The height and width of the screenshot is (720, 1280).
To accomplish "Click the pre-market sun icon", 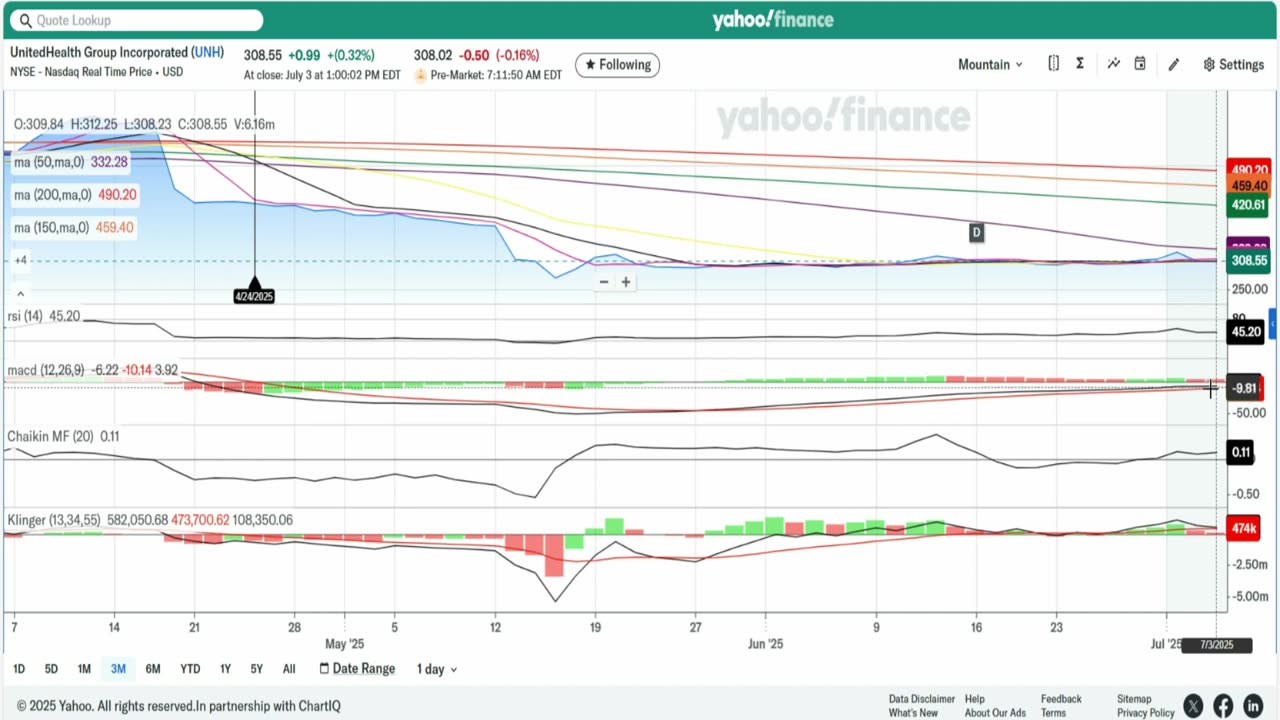I will [421, 75].
